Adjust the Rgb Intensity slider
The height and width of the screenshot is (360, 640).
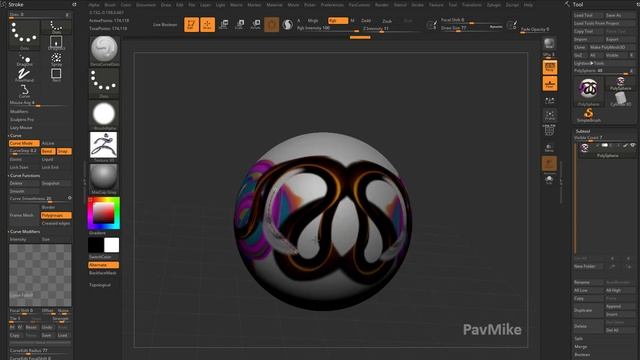click(328, 29)
